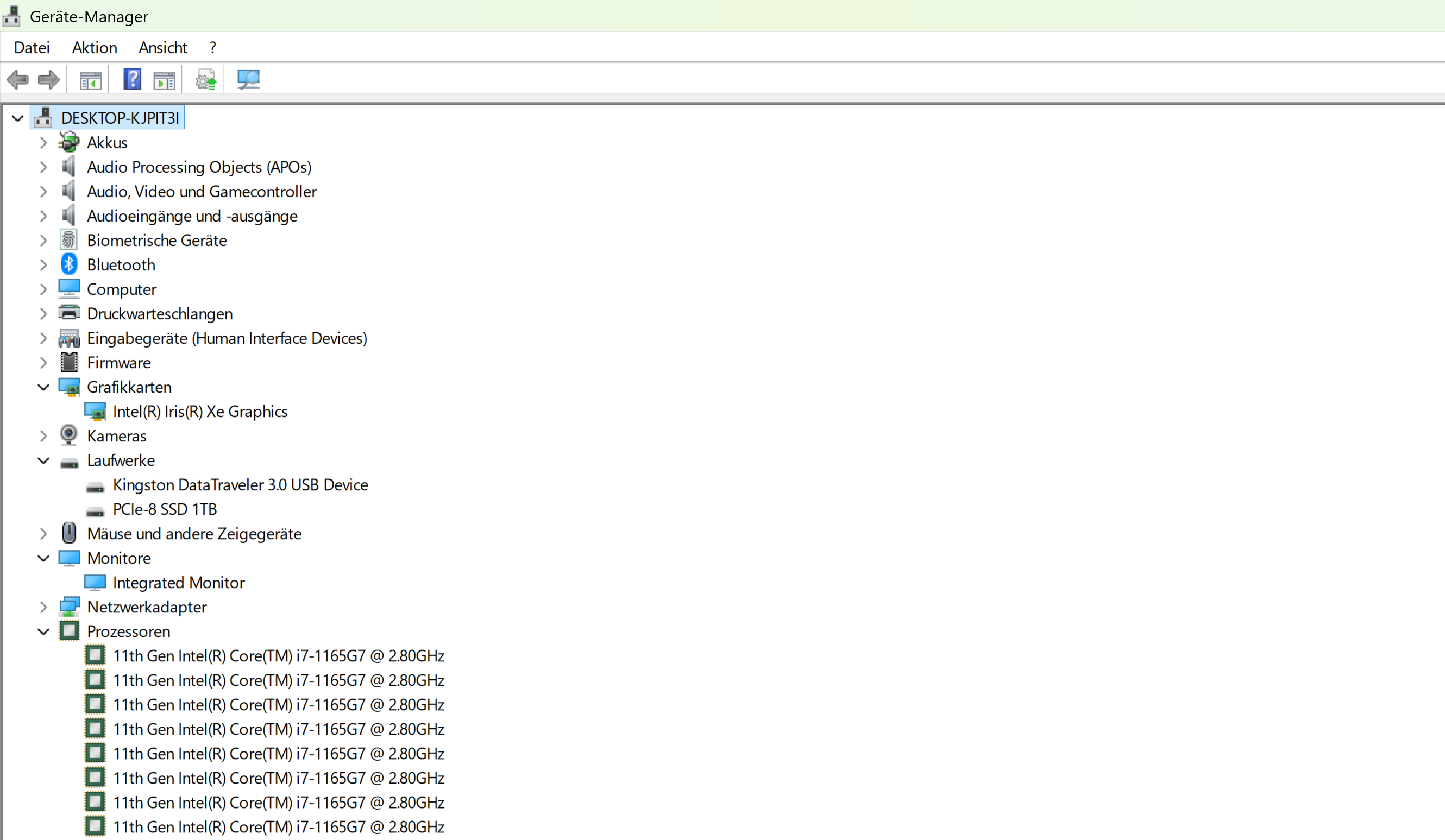Select Kingston DataTraveler 3.0 USB Device
Image resolution: width=1445 pixels, height=840 pixels.
tap(240, 485)
